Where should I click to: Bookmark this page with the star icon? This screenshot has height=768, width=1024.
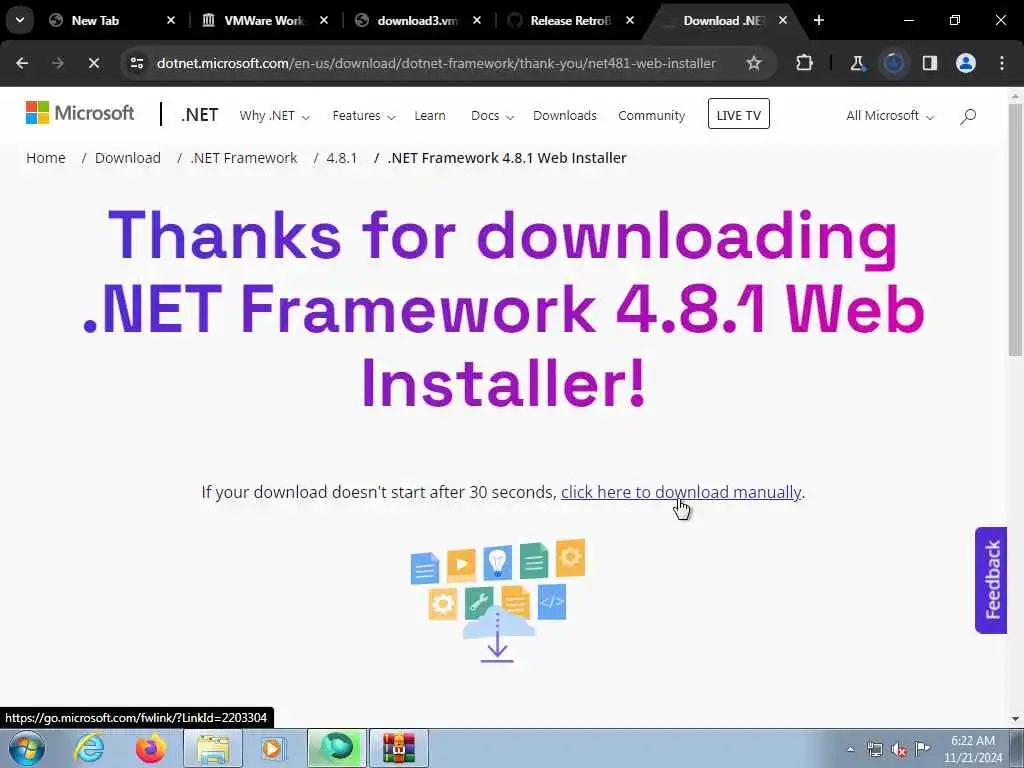[754, 63]
